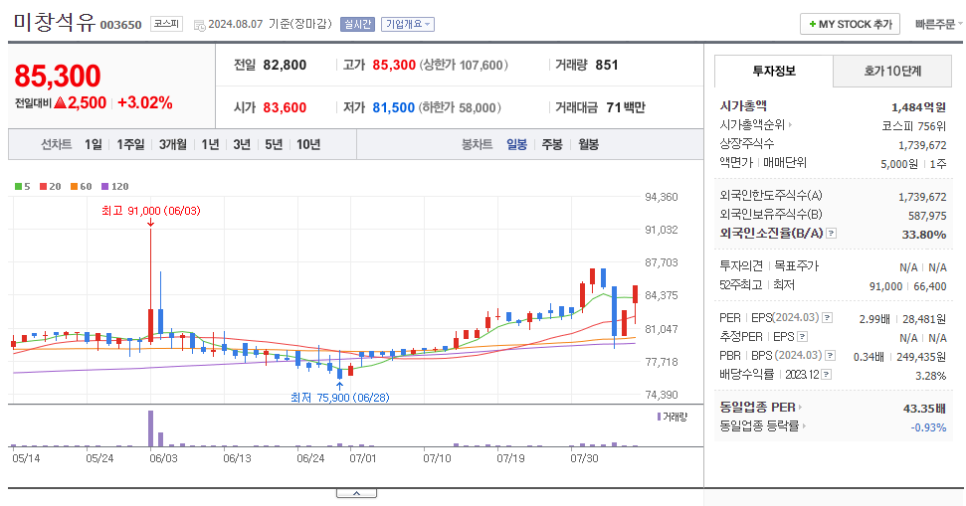
Task: Open the 시가총액순위 link
Action: 755,125
